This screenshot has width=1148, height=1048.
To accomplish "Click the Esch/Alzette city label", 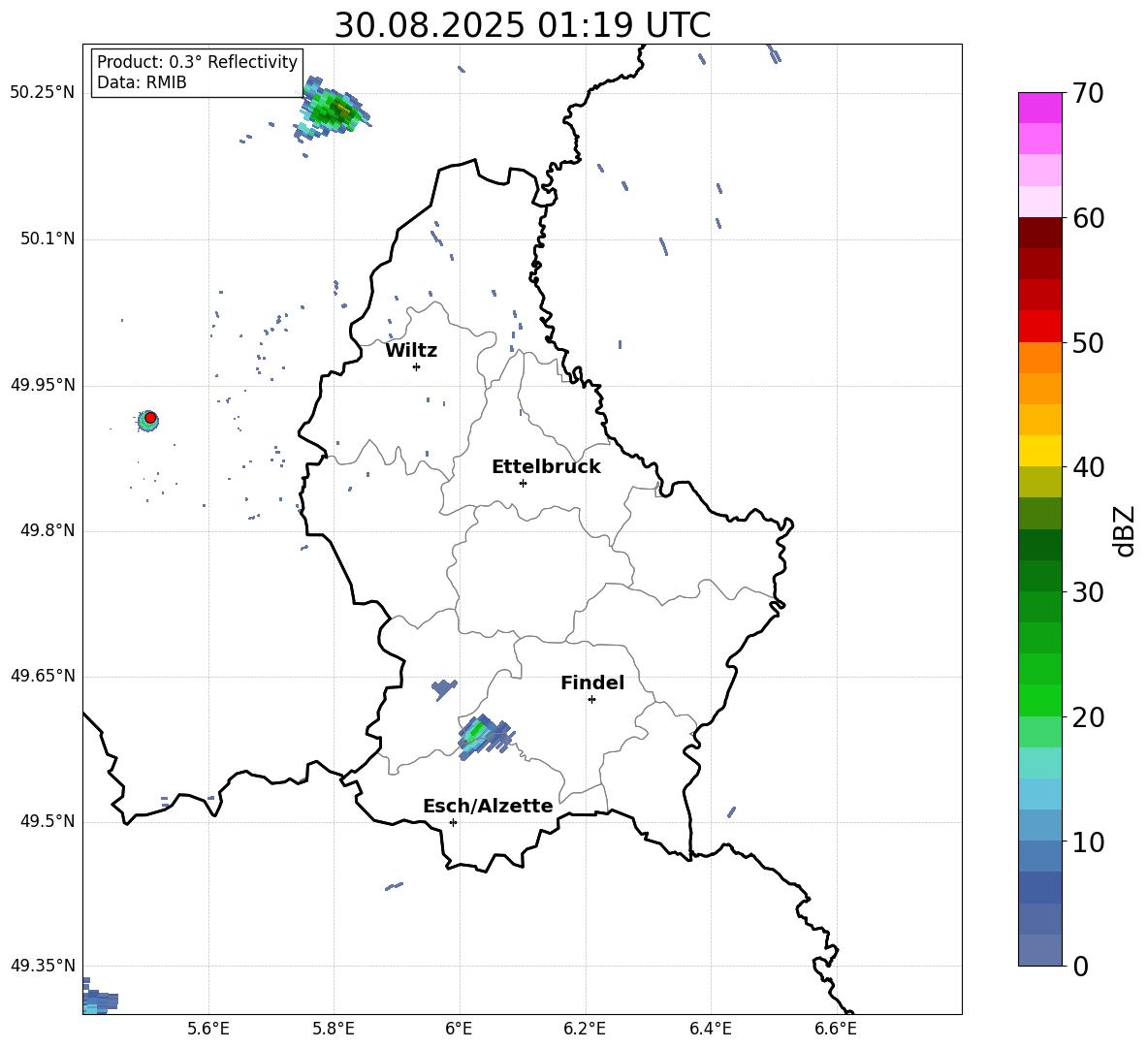I will coord(488,806).
